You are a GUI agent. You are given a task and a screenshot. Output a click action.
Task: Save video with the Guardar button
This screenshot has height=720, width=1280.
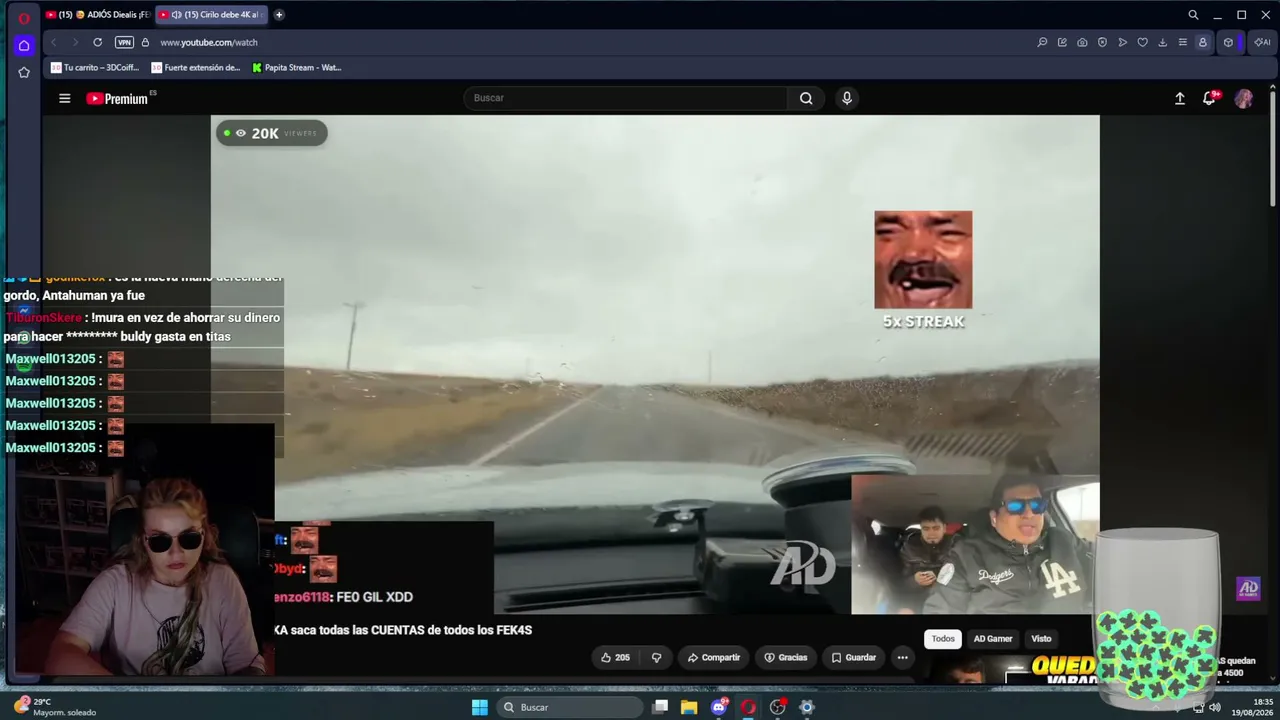[854, 657]
